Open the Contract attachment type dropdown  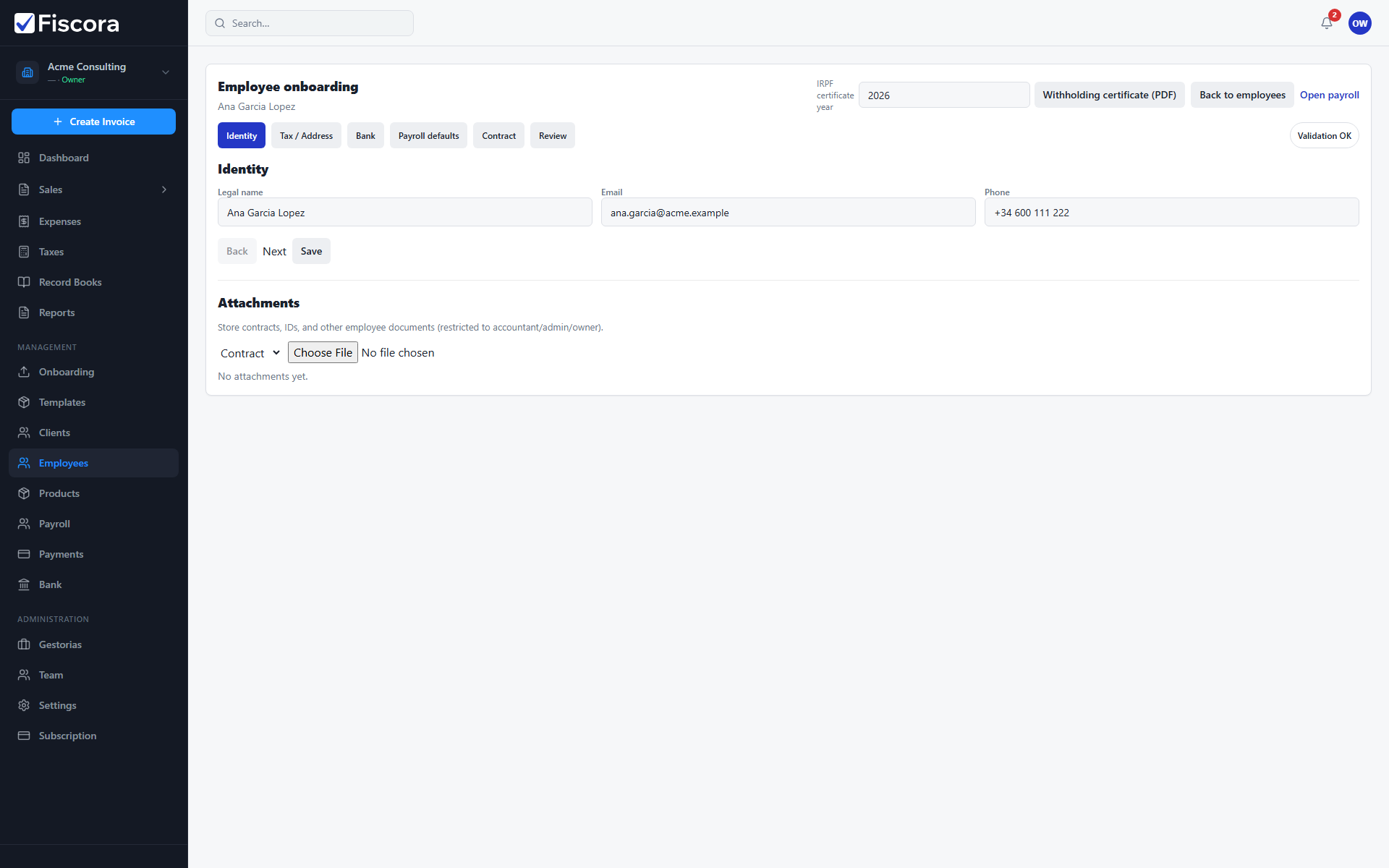(250, 353)
